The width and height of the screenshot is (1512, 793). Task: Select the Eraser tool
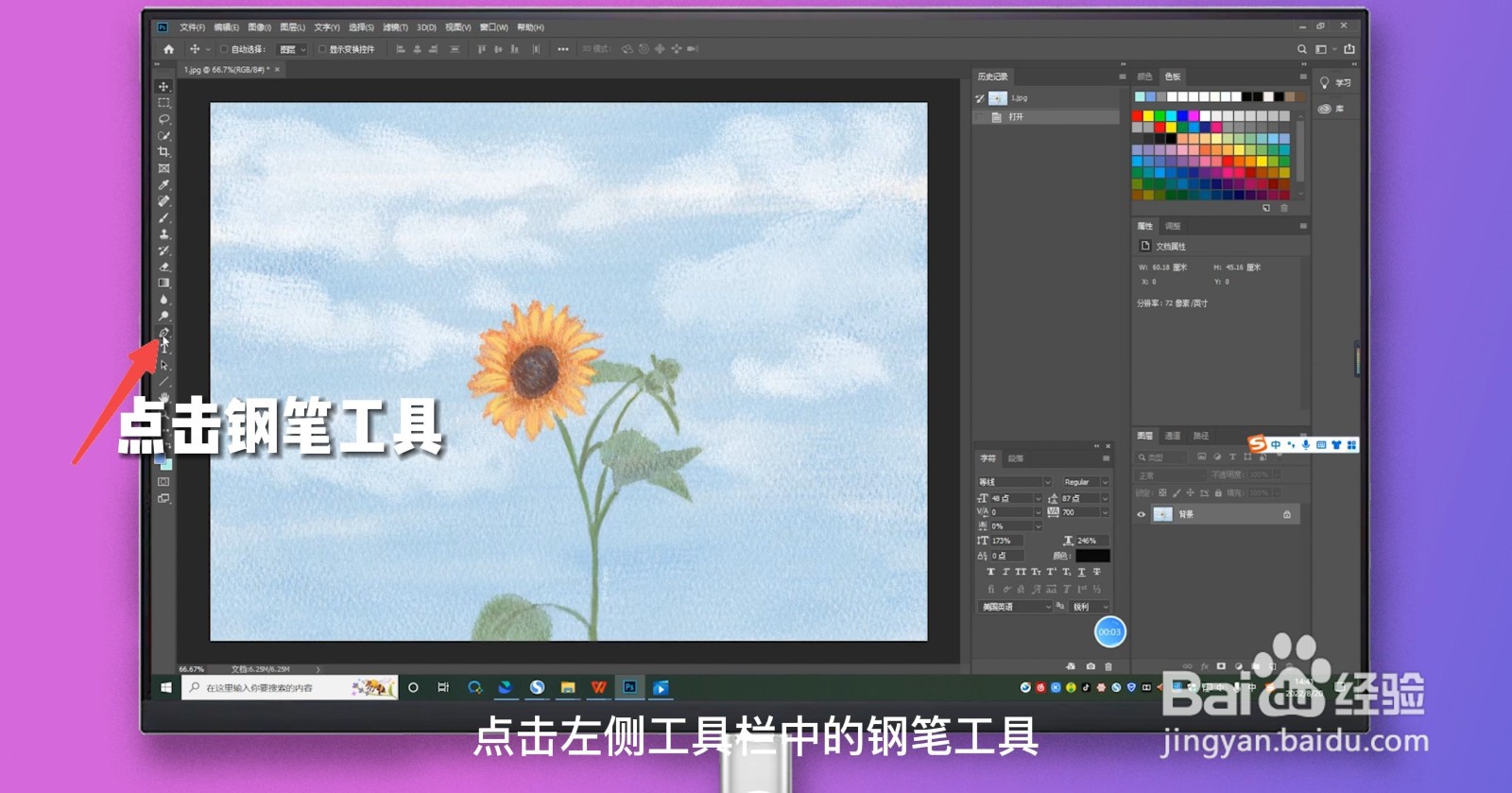(x=163, y=267)
